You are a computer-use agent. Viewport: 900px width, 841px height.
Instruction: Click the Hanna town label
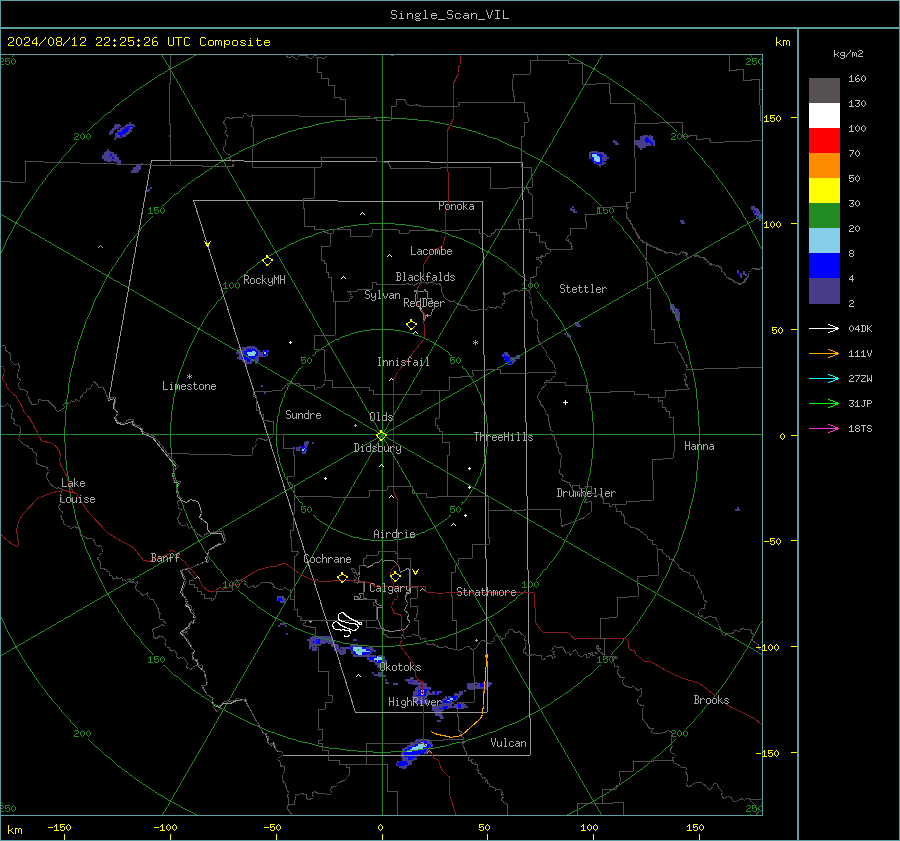(699, 446)
